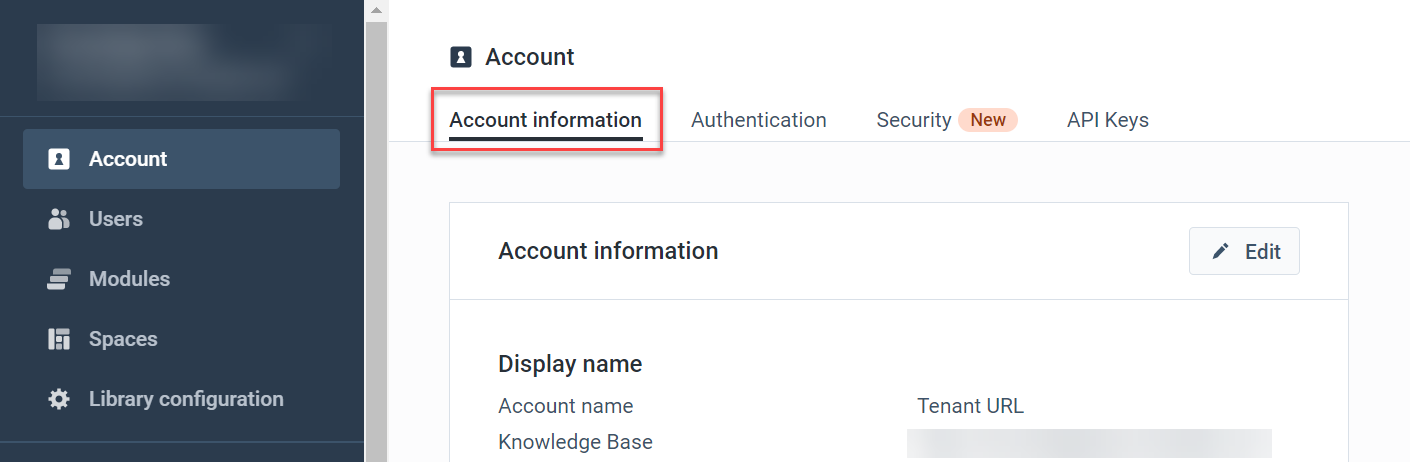The image size is (1410, 462).
Task: Click the sidebar vertical scrollbar track
Action: point(376,241)
